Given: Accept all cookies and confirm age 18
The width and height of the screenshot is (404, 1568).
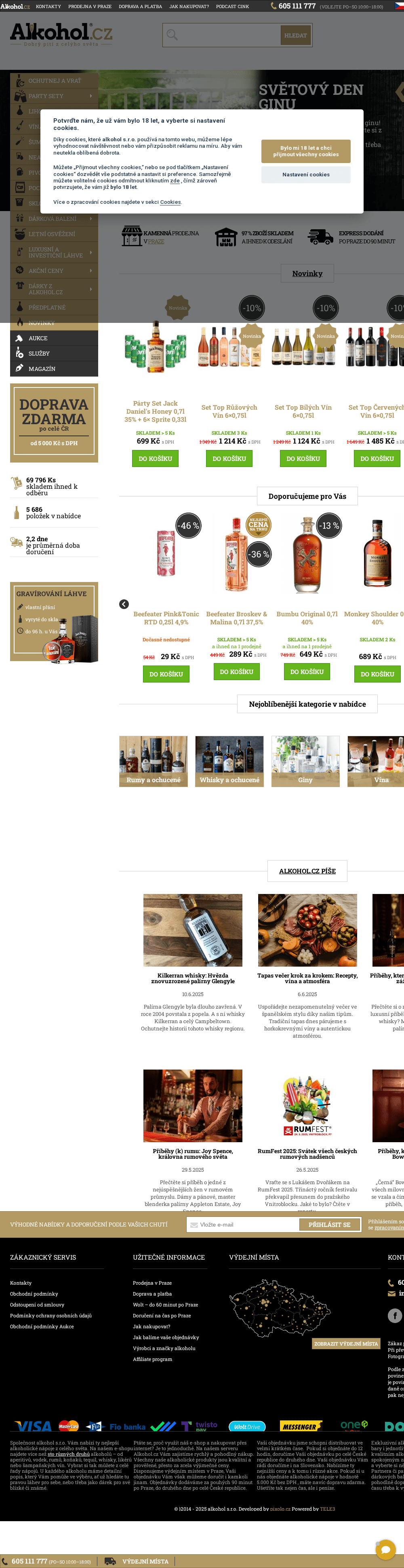Looking at the screenshot, I should pos(306,151).
